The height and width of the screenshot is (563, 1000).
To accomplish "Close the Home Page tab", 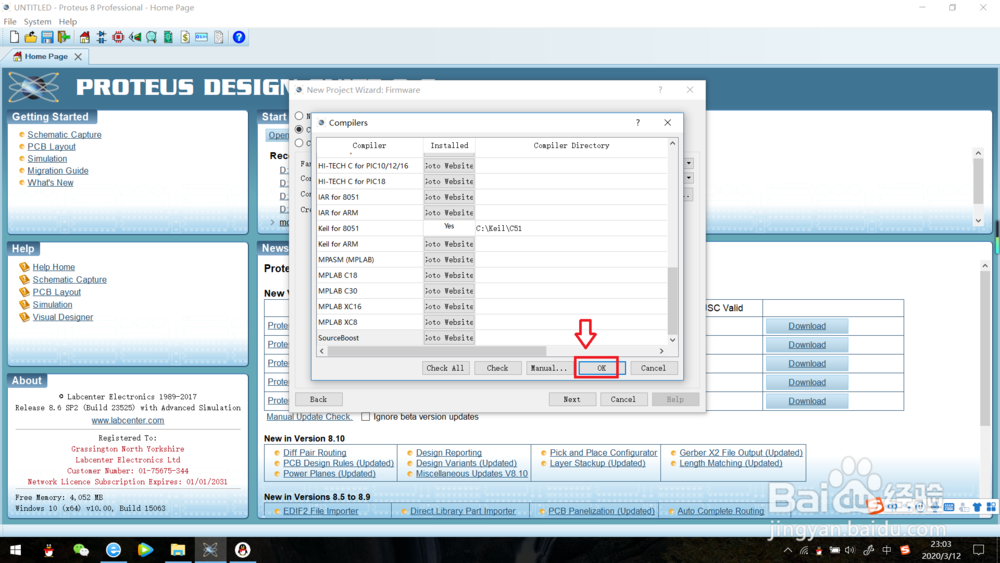I will click(78, 57).
